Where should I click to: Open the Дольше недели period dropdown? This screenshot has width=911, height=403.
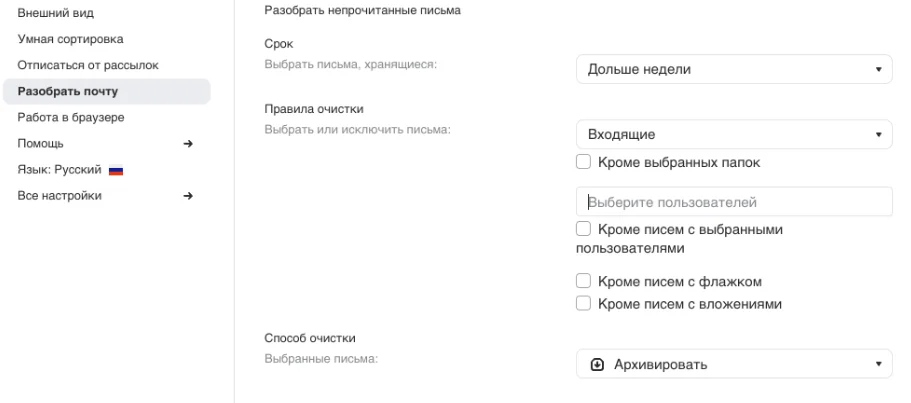[734, 70]
